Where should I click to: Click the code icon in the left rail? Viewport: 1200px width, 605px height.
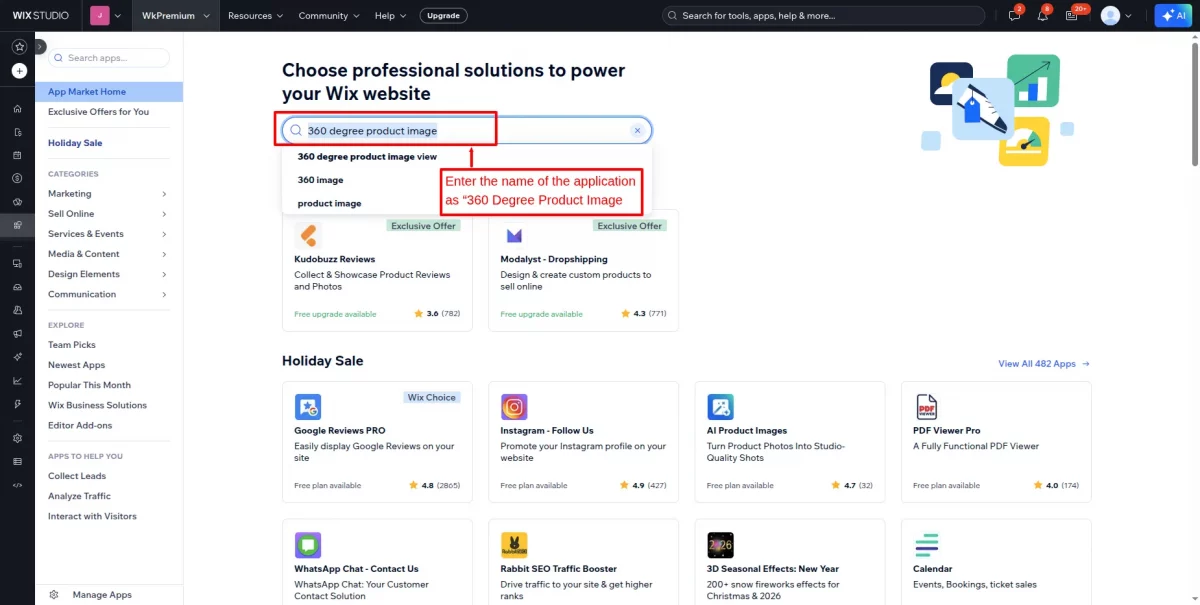18,485
